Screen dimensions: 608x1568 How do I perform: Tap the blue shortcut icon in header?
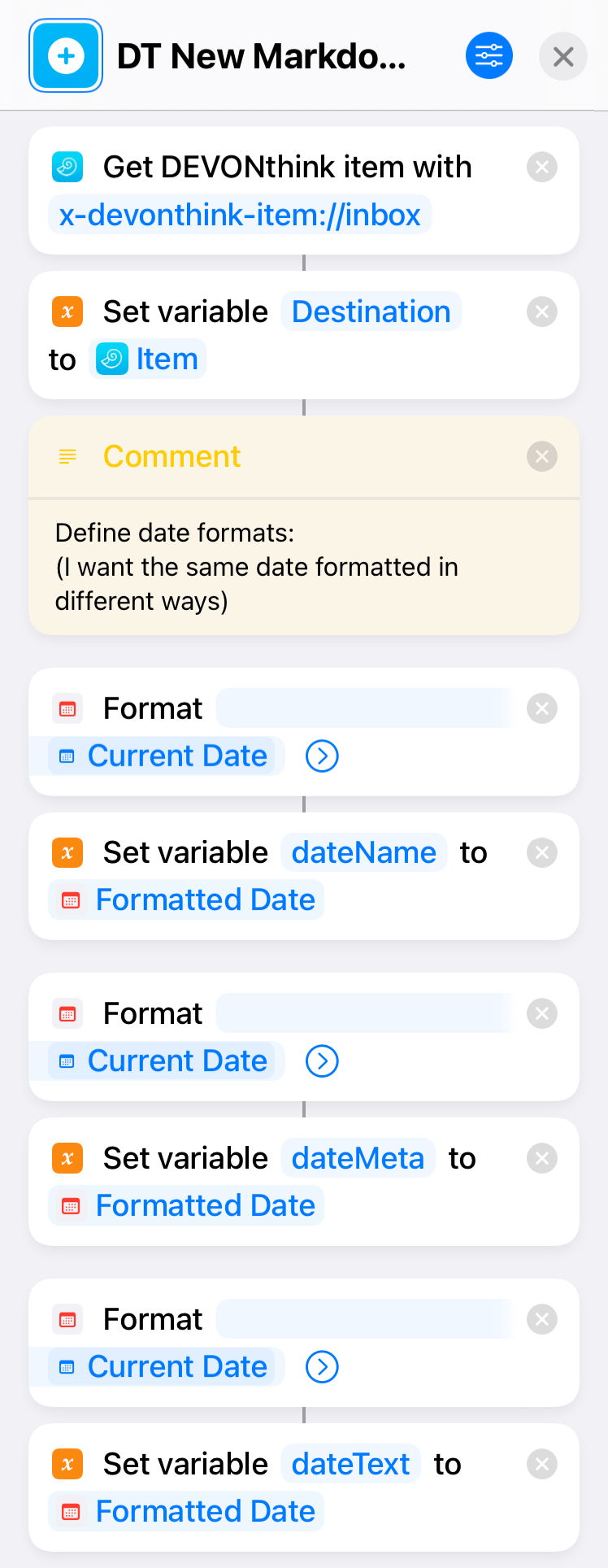coord(66,56)
